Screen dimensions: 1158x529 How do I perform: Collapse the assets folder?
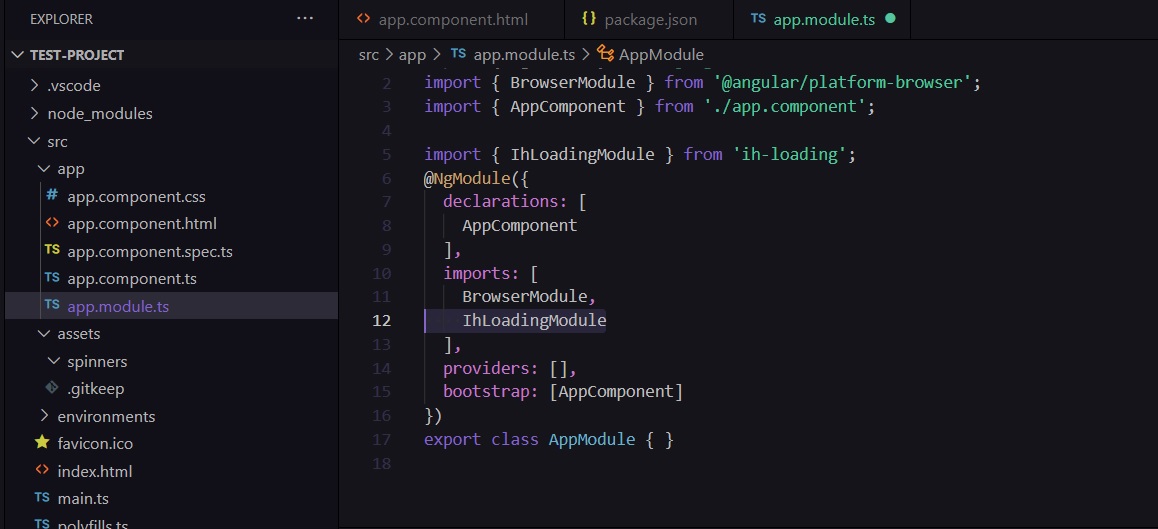pos(44,333)
